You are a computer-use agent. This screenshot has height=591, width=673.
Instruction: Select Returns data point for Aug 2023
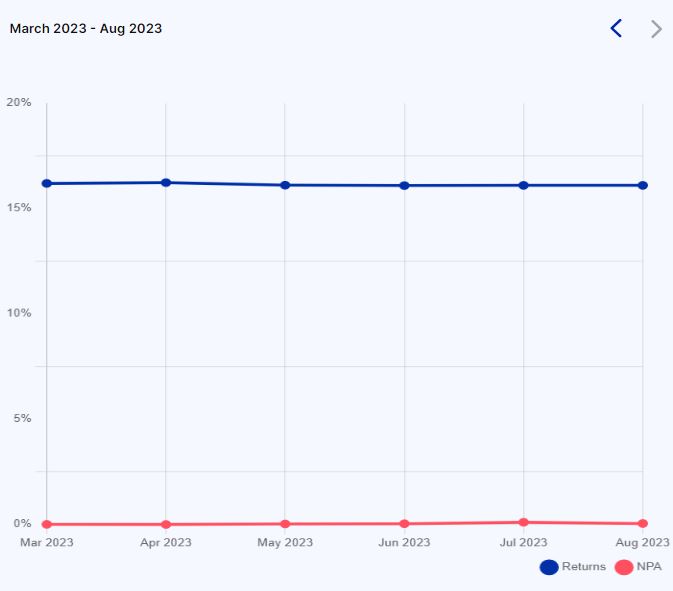643,185
